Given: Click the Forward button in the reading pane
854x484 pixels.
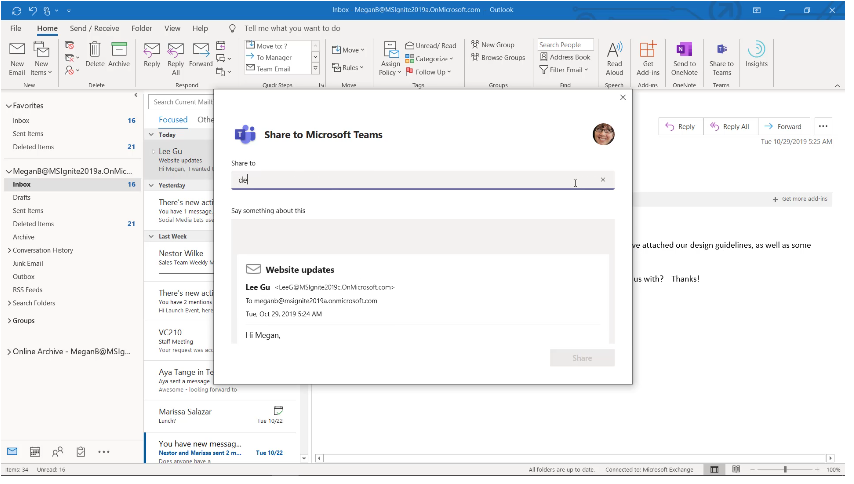Looking at the screenshot, I should [x=782, y=126].
